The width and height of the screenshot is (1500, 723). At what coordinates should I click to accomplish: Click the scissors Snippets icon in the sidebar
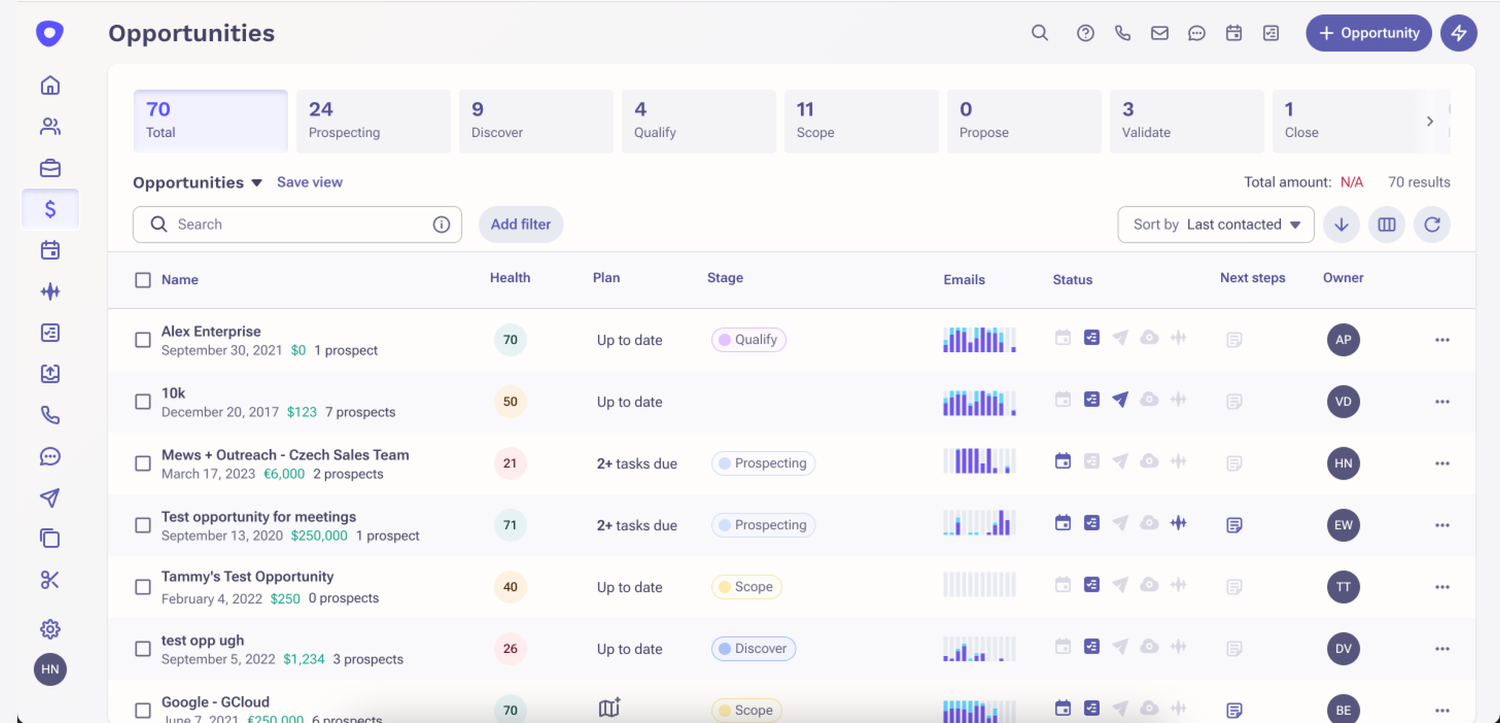[x=50, y=579]
